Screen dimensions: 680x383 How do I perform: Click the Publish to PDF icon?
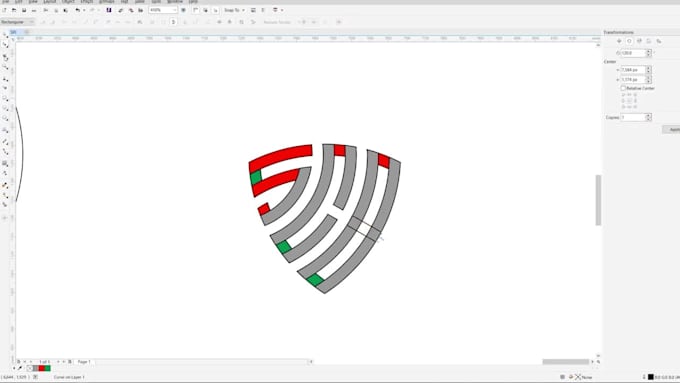[x=141, y=10]
